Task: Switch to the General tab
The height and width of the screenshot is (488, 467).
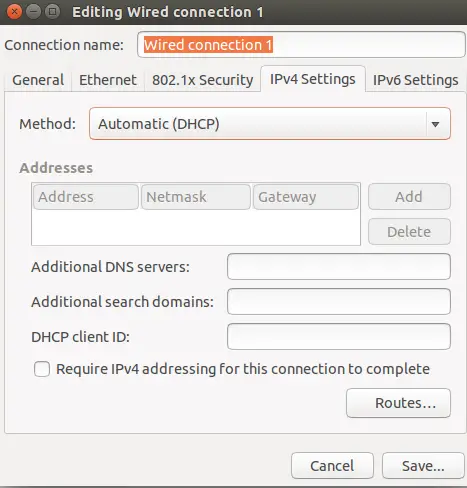Action: coord(38,80)
